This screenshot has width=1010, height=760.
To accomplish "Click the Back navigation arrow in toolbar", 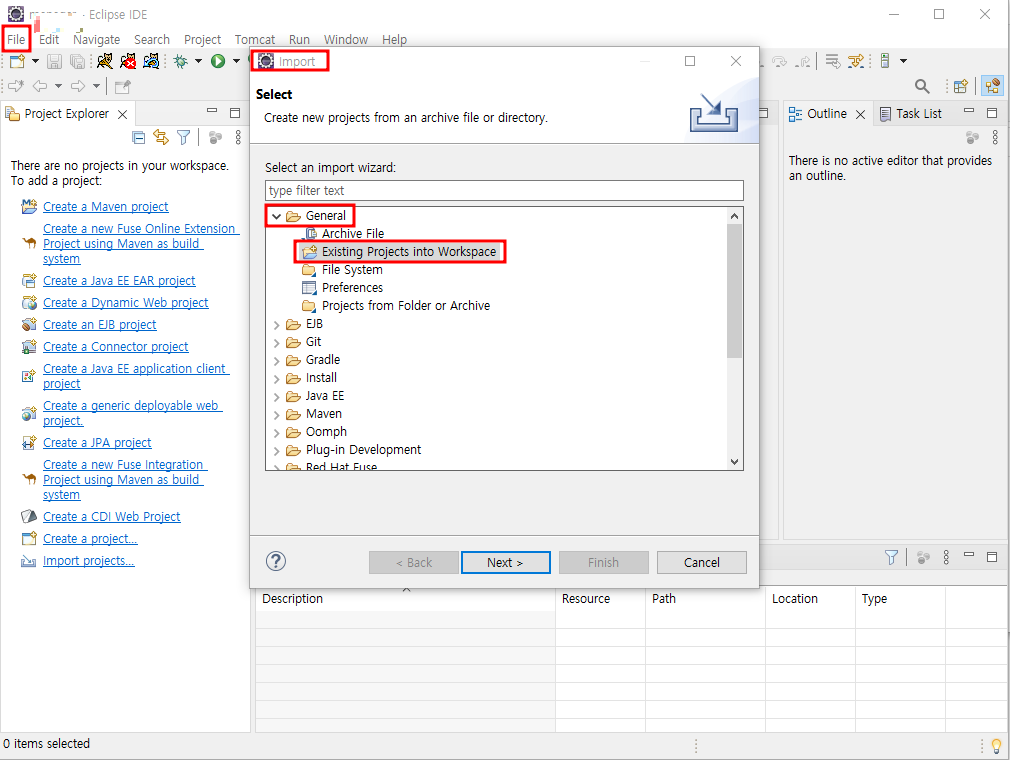I will 40,86.
